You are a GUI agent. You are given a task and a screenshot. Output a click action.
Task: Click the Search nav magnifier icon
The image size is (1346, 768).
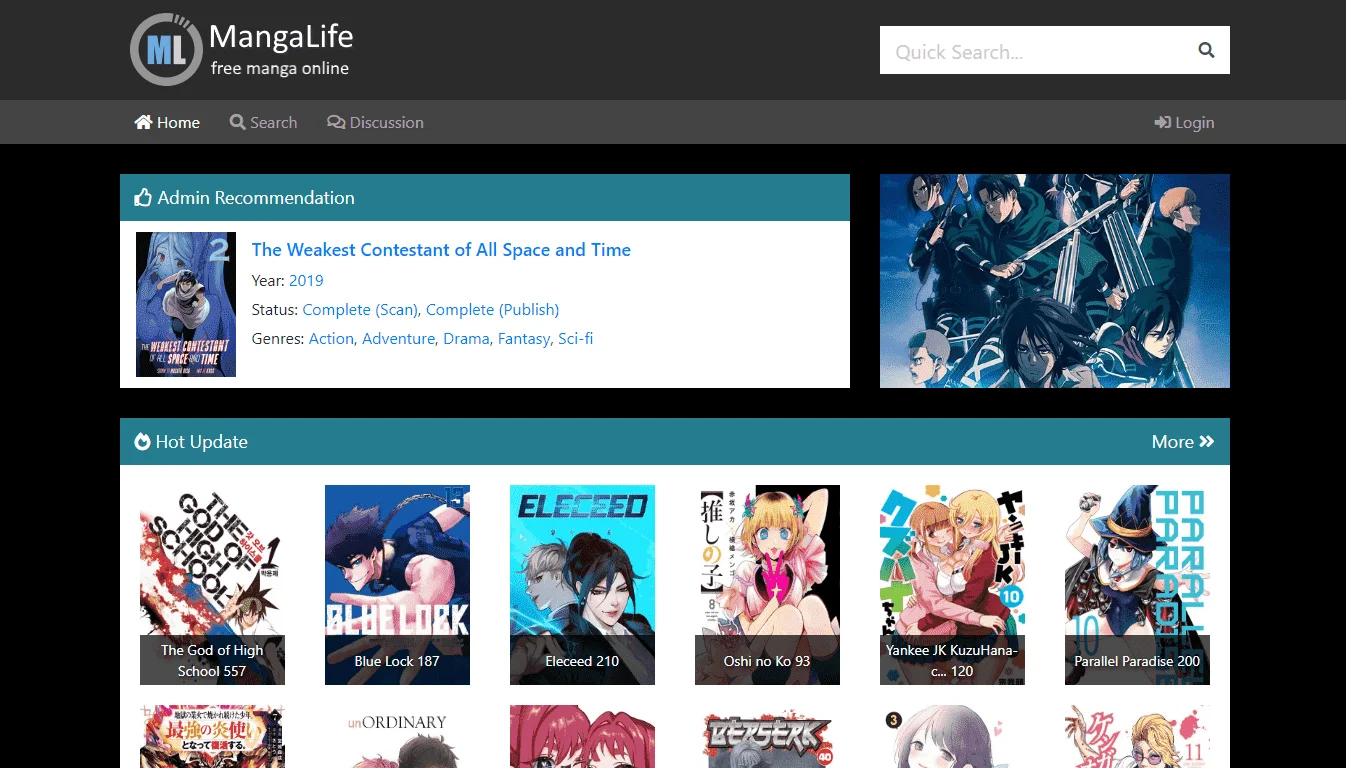click(x=237, y=122)
